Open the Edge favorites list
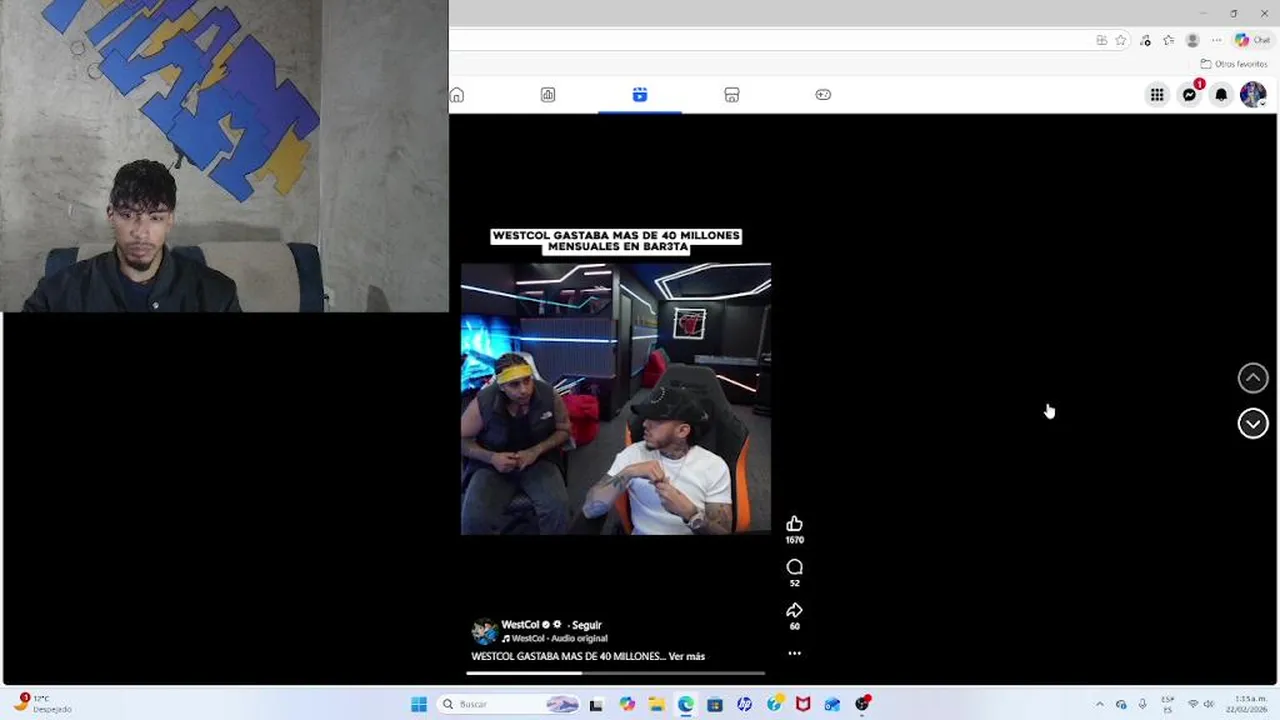The height and width of the screenshot is (720, 1280). click(x=1168, y=40)
